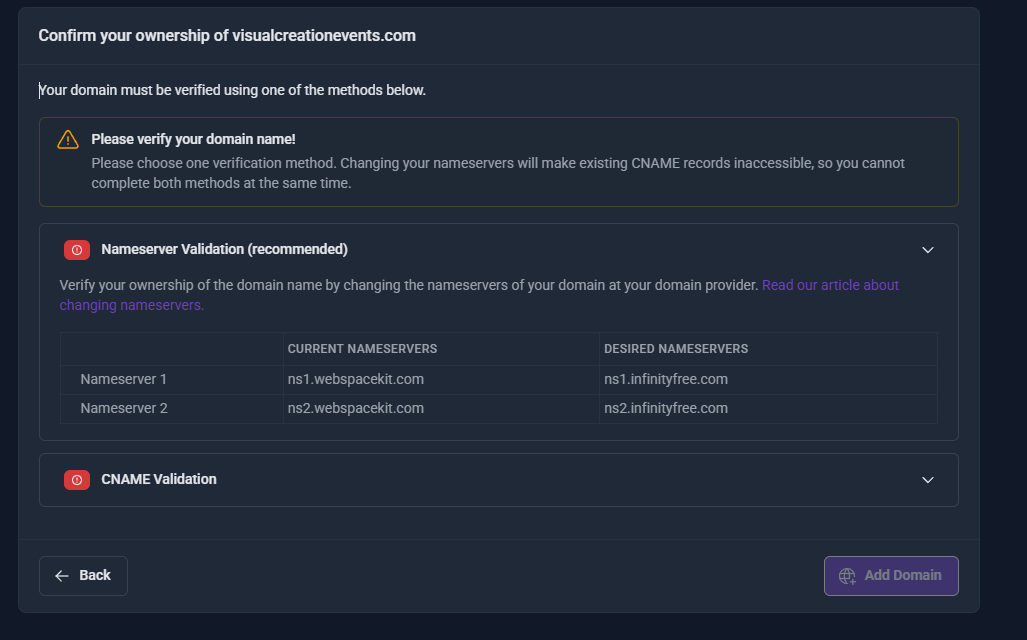1027x640 pixels.
Task: Click the warning triangle alert icon
Action: pos(68,140)
